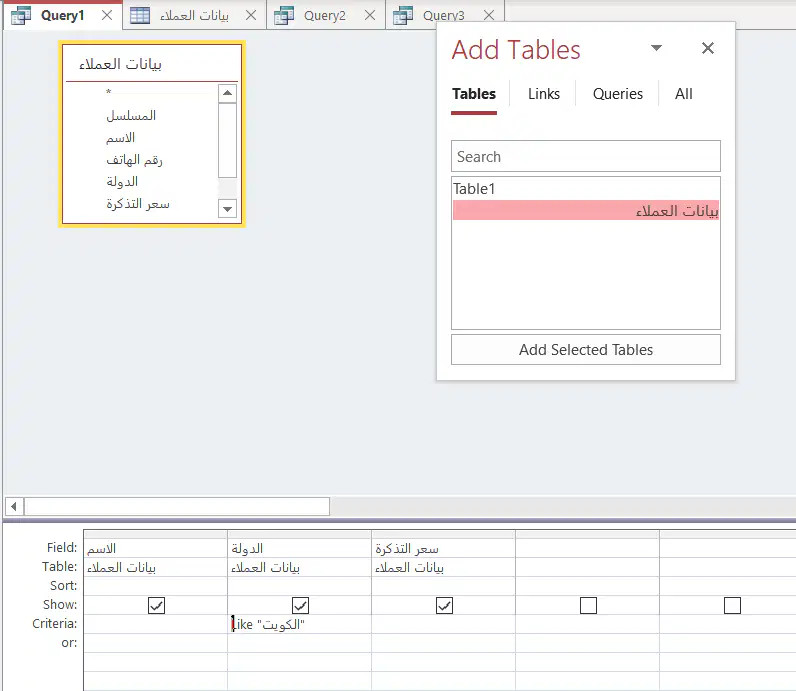
Task: Click the Sort cell for الاسم column
Action: coord(155,586)
